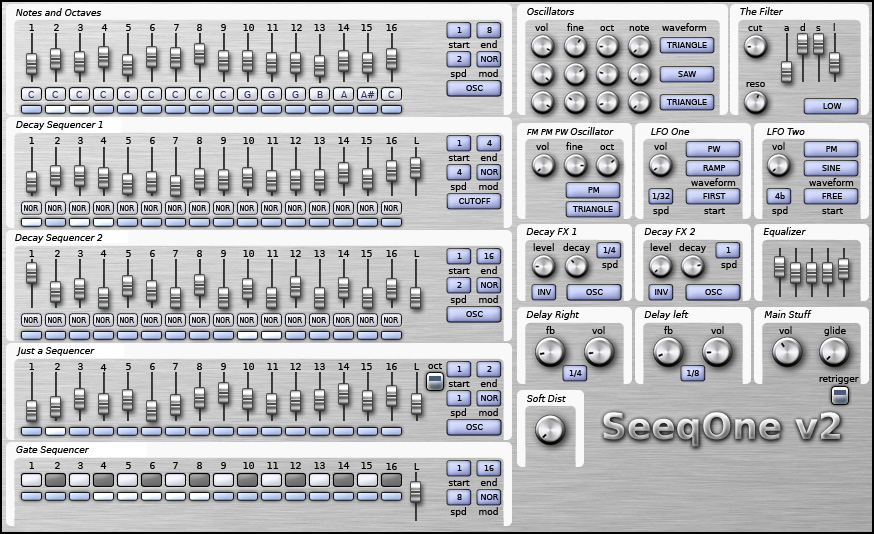Image resolution: width=874 pixels, height=534 pixels.
Task: Toggle Gate Sequencer step 8 pad
Action: [x=199, y=480]
